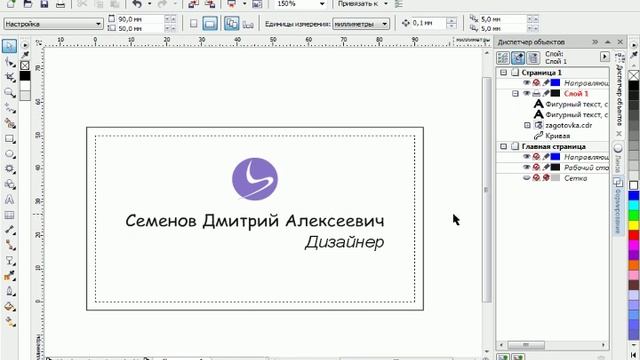Pick the yellow swatch in color palette
The width and height of the screenshot is (640, 360).
tap(633, 225)
